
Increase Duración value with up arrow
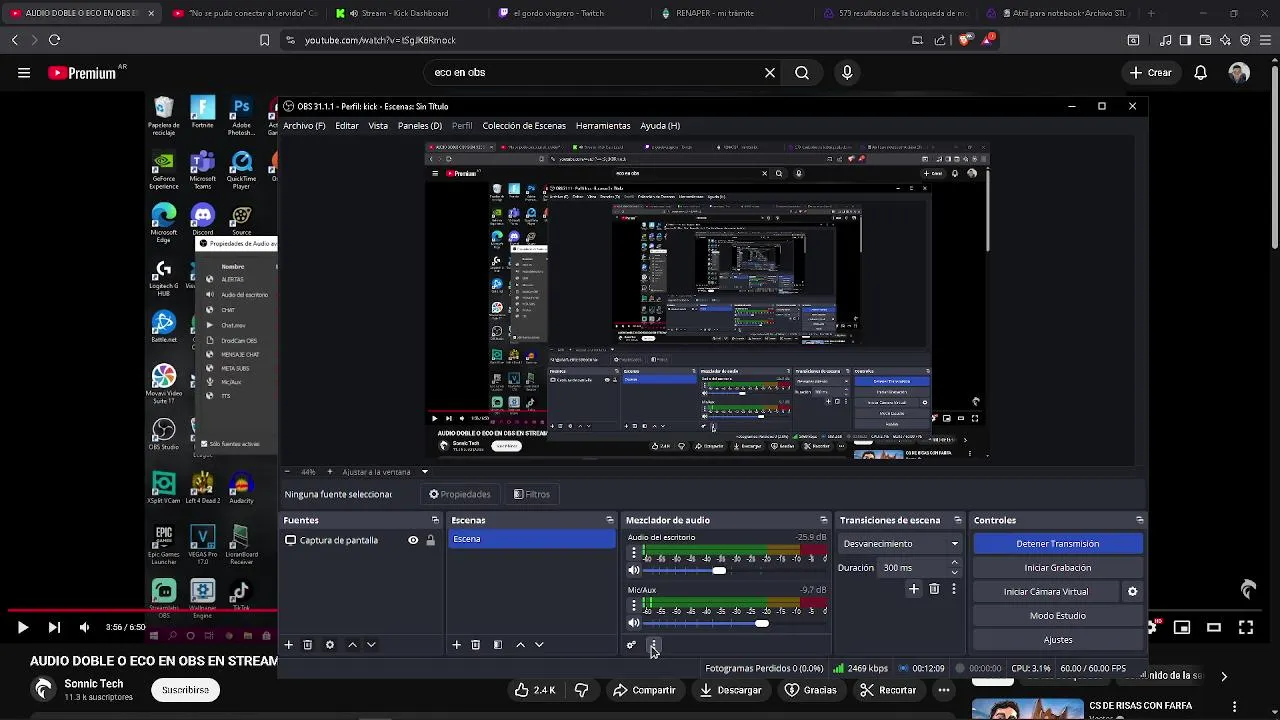point(954,563)
